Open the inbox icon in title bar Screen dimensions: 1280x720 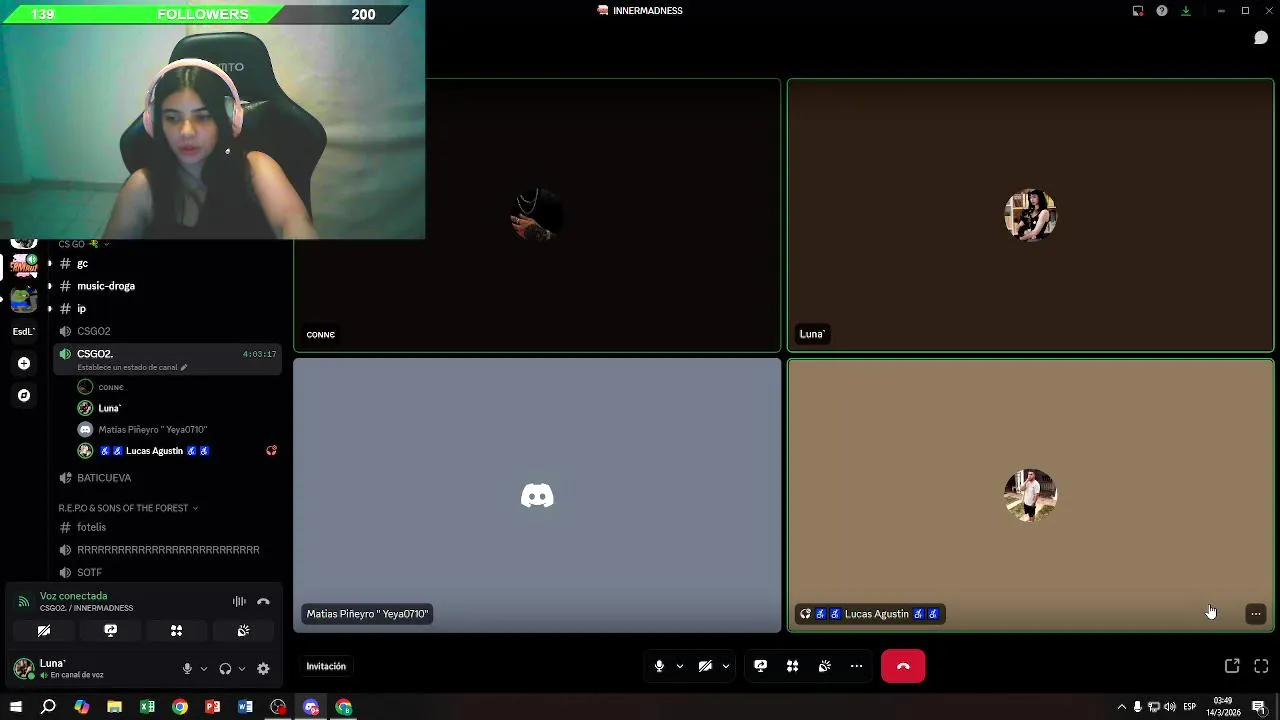[x=1138, y=11]
